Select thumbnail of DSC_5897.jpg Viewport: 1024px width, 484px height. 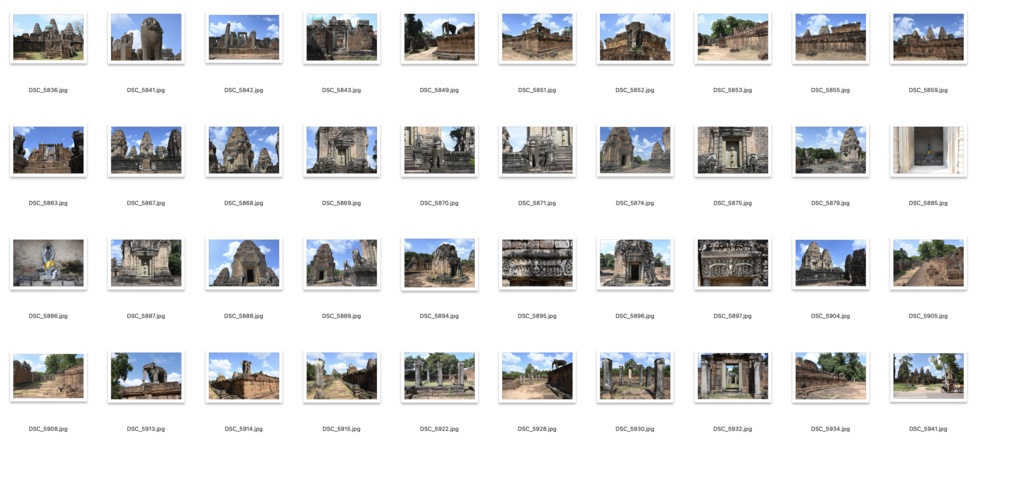pyautogui.click(x=733, y=263)
